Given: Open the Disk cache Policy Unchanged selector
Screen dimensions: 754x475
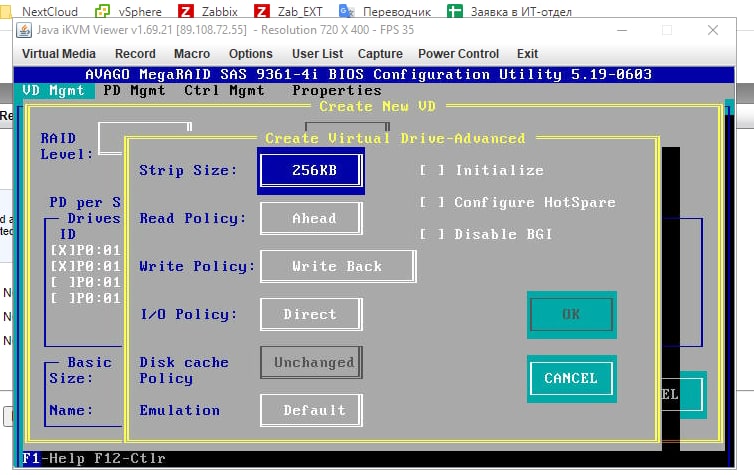Looking at the screenshot, I should pyautogui.click(x=311, y=362).
